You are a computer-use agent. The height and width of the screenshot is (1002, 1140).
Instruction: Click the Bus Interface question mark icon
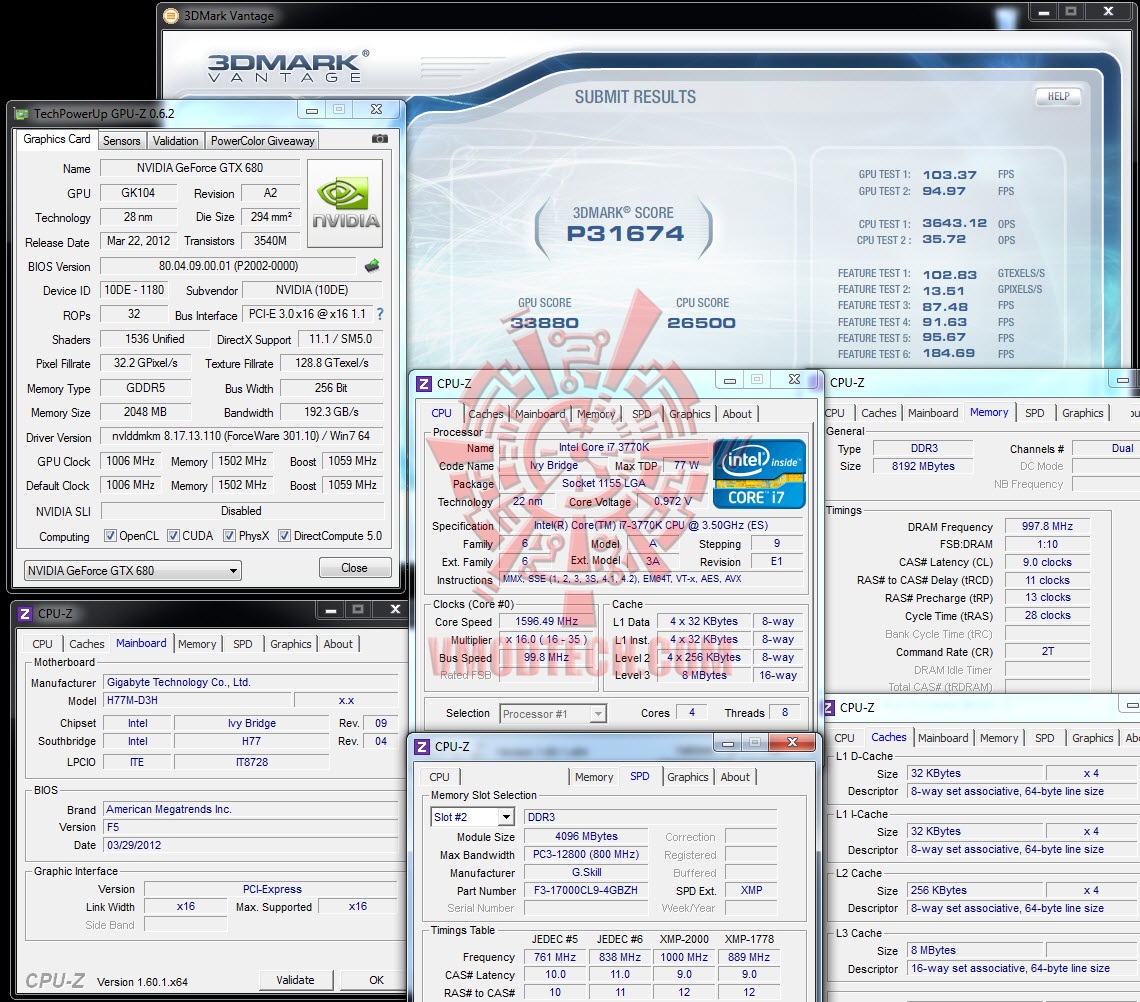tap(380, 314)
